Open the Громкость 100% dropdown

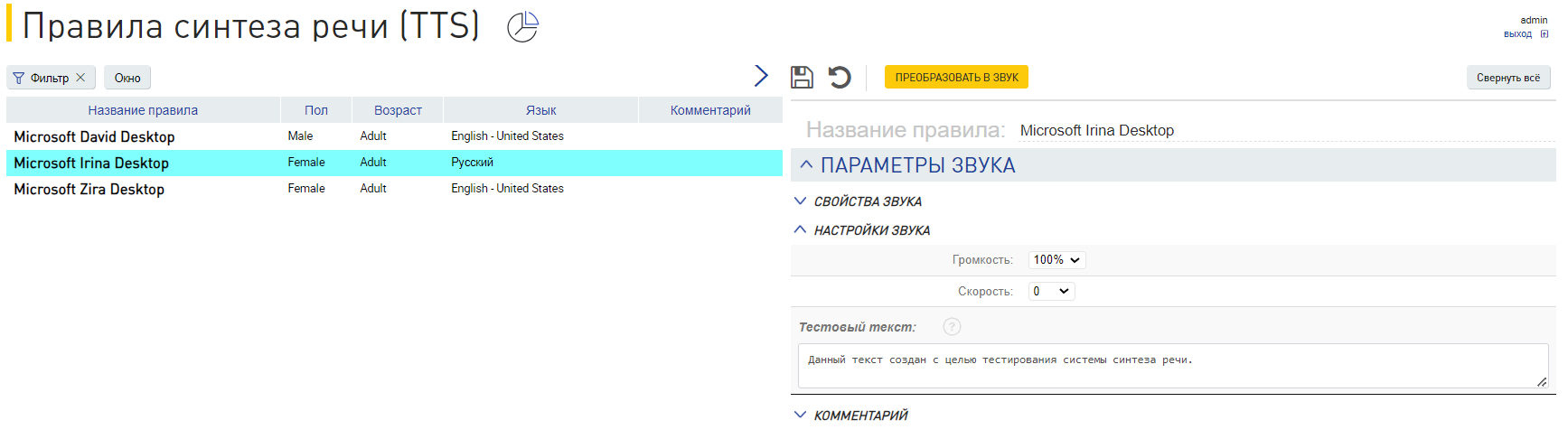click(1056, 260)
